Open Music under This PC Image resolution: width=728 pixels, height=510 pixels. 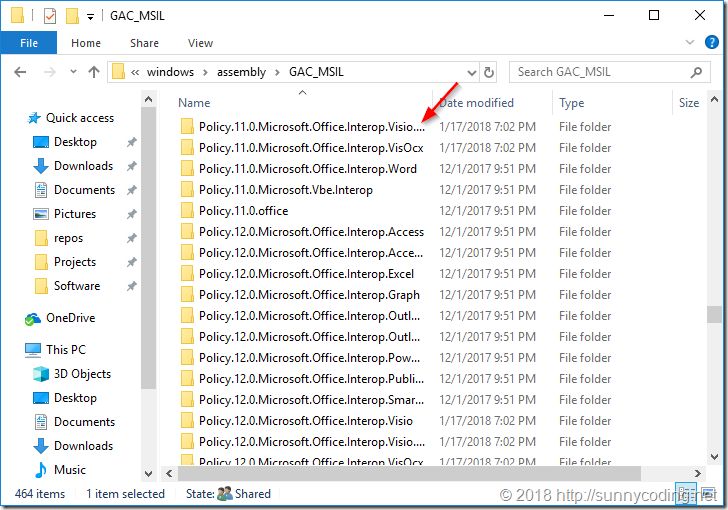[70, 470]
